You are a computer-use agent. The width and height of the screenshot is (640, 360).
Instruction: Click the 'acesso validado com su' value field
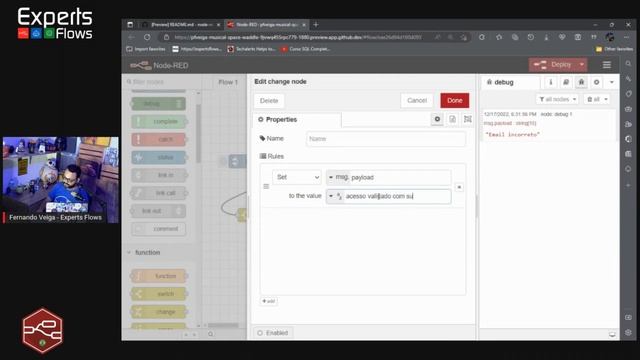point(397,196)
